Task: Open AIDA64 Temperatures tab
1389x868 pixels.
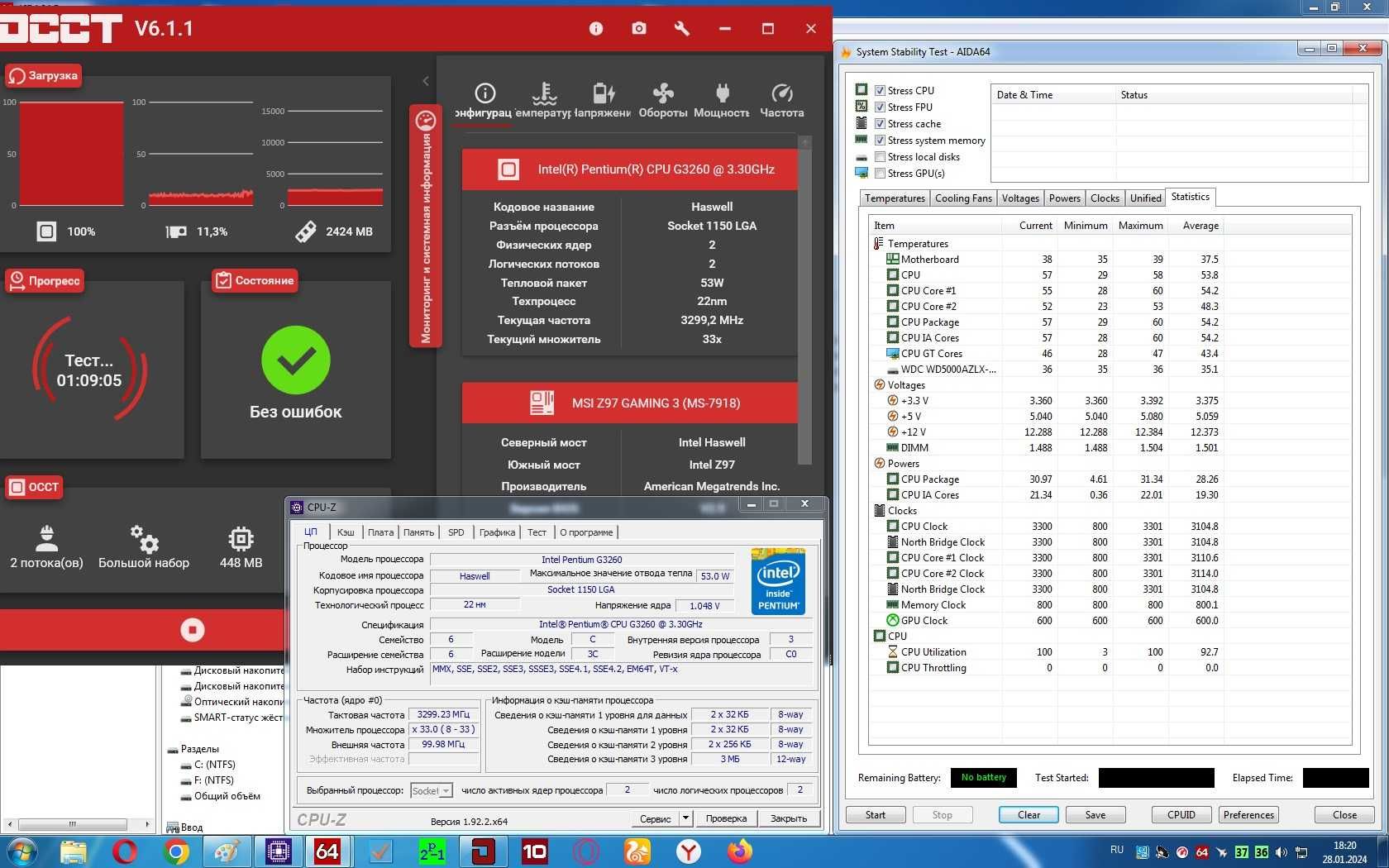Action: pos(895,198)
